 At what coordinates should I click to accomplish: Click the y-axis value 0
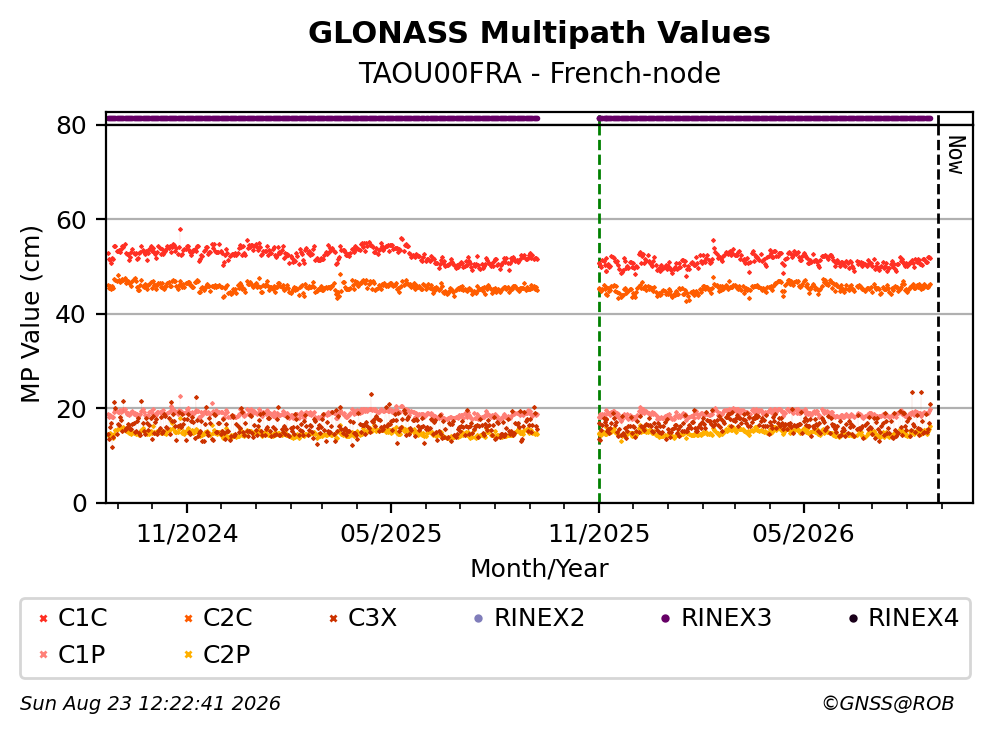coord(79,503)
